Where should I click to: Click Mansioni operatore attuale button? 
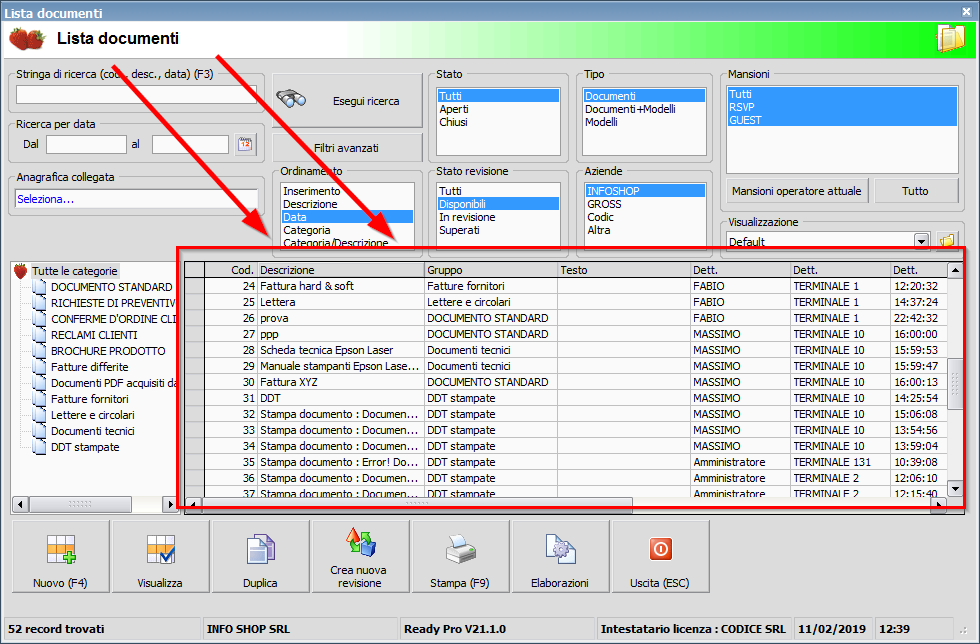pos(797,191)
